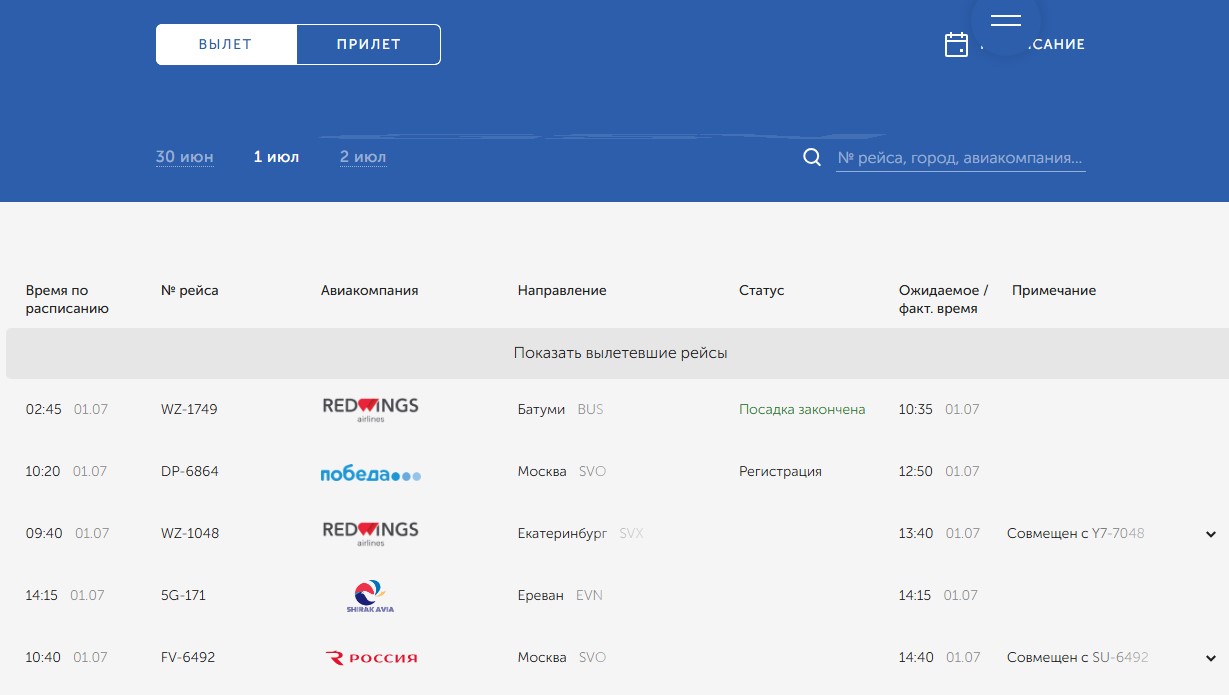
Task: Click flight number DP-6864
Action: click(x=189, y=471)
